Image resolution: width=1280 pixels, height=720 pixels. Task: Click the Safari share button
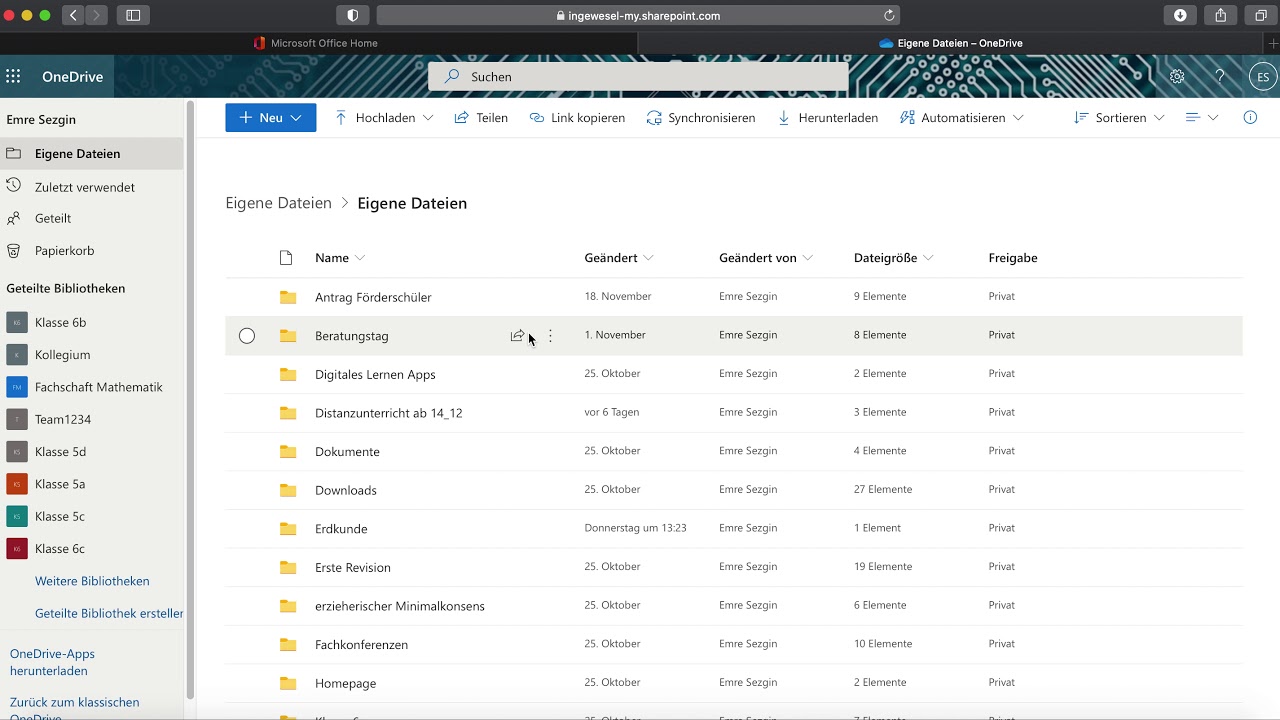1221,15
